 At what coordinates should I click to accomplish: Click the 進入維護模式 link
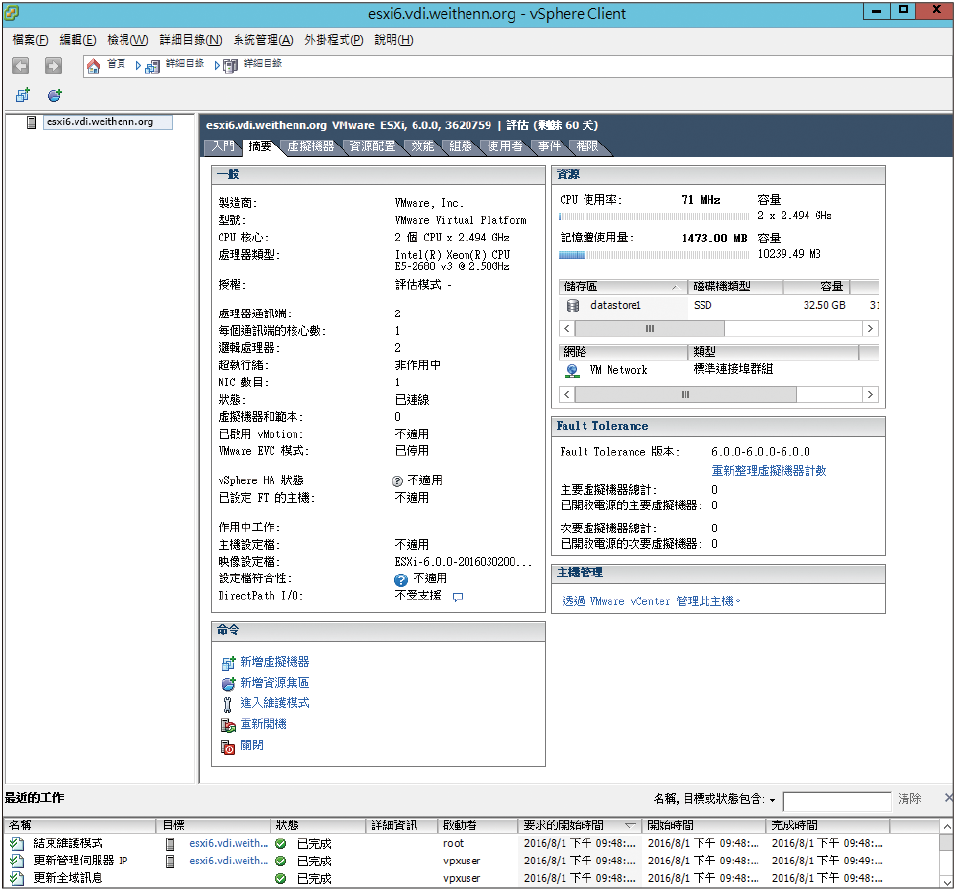click(275, 703)
